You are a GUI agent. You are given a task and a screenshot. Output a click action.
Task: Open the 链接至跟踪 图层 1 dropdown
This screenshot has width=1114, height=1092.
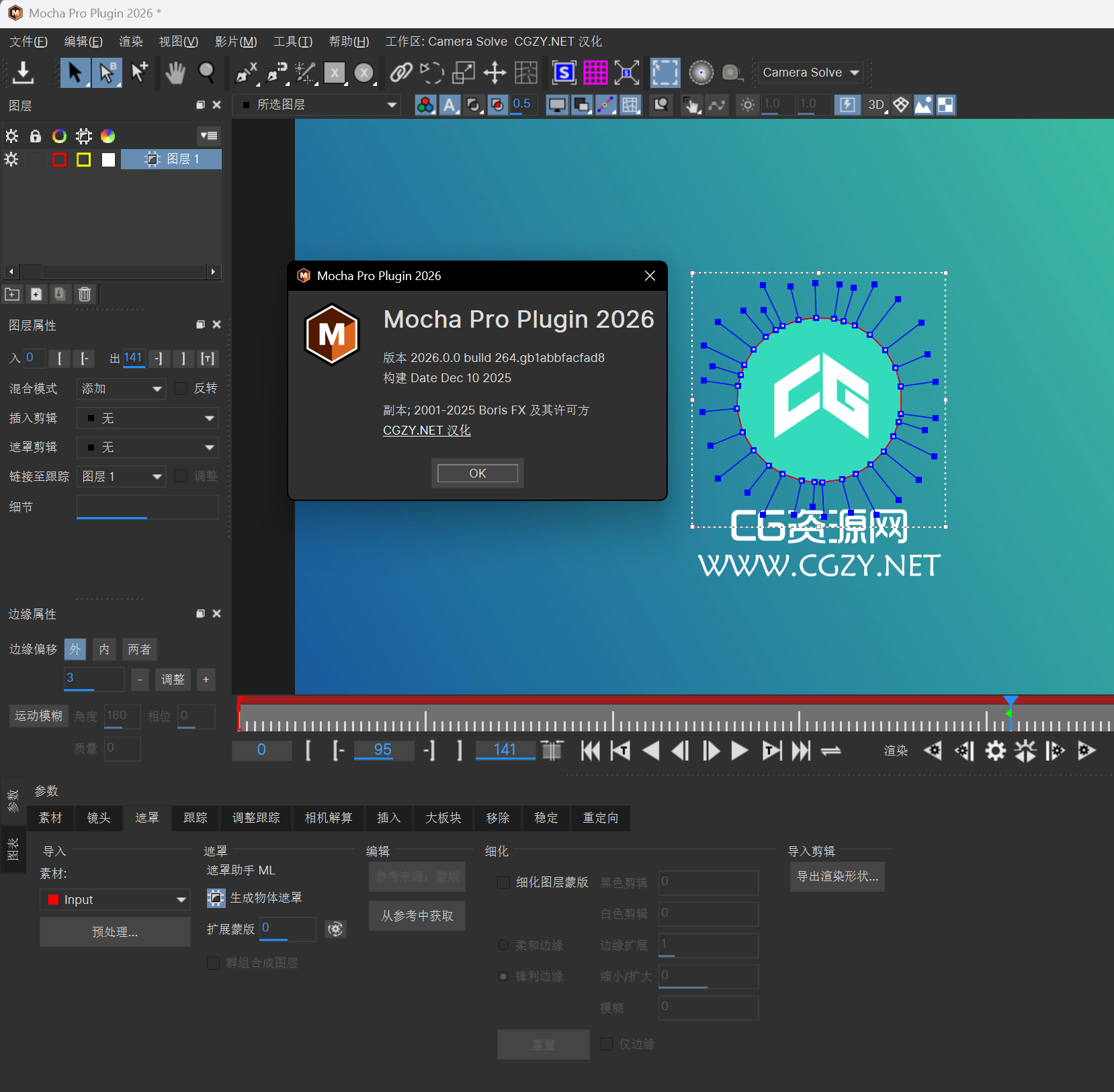click(x=121, y=477)
